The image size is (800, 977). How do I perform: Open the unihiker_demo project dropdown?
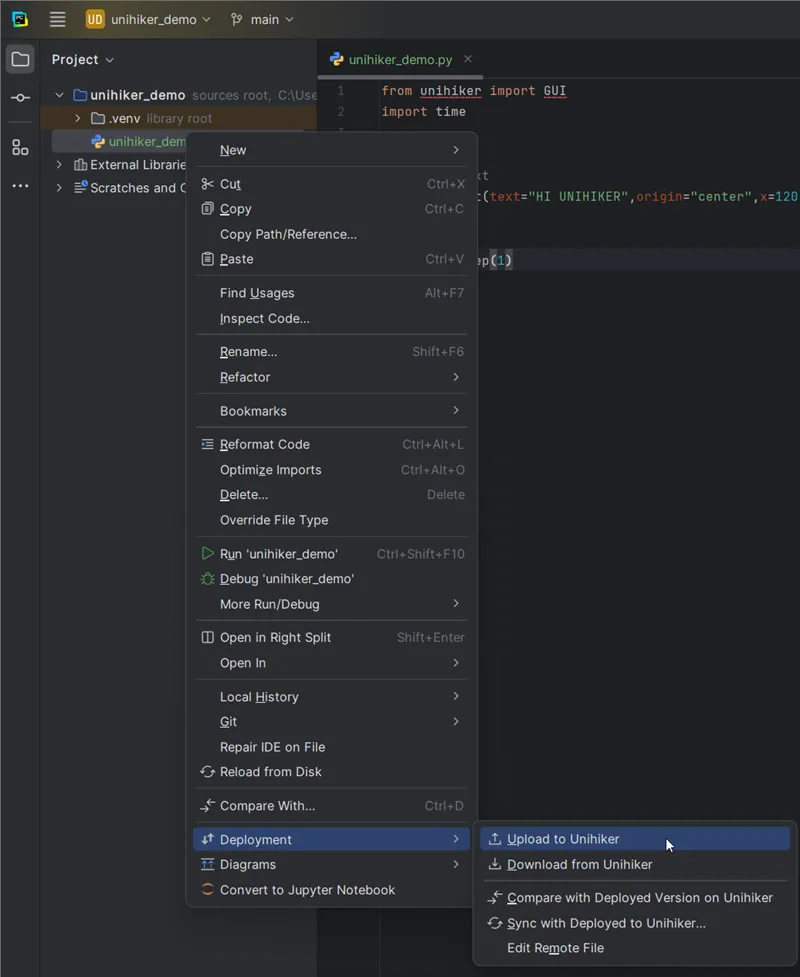coord(161,19)
